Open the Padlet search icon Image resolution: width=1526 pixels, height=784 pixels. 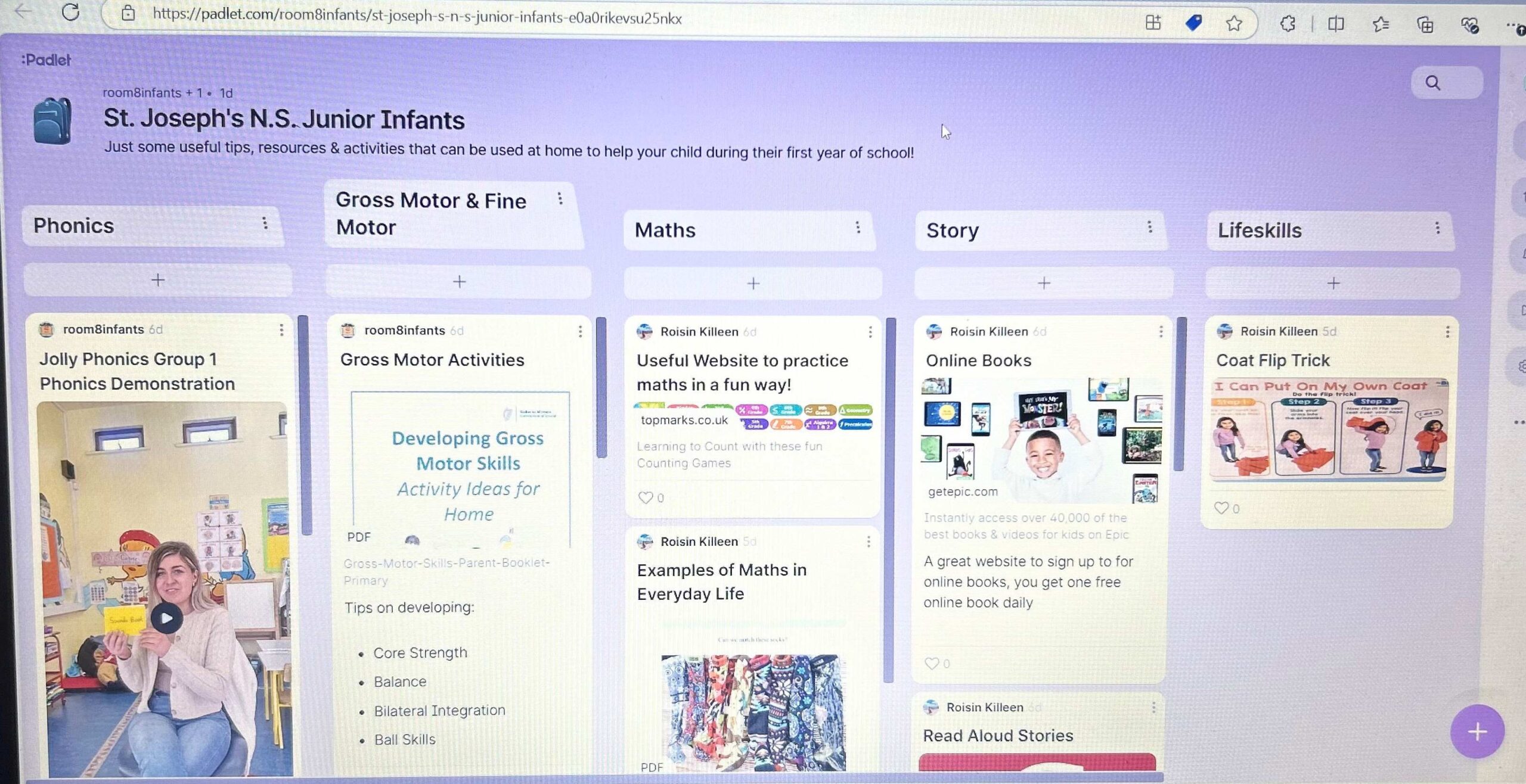pyautogui.click(x=1432, y=83)
